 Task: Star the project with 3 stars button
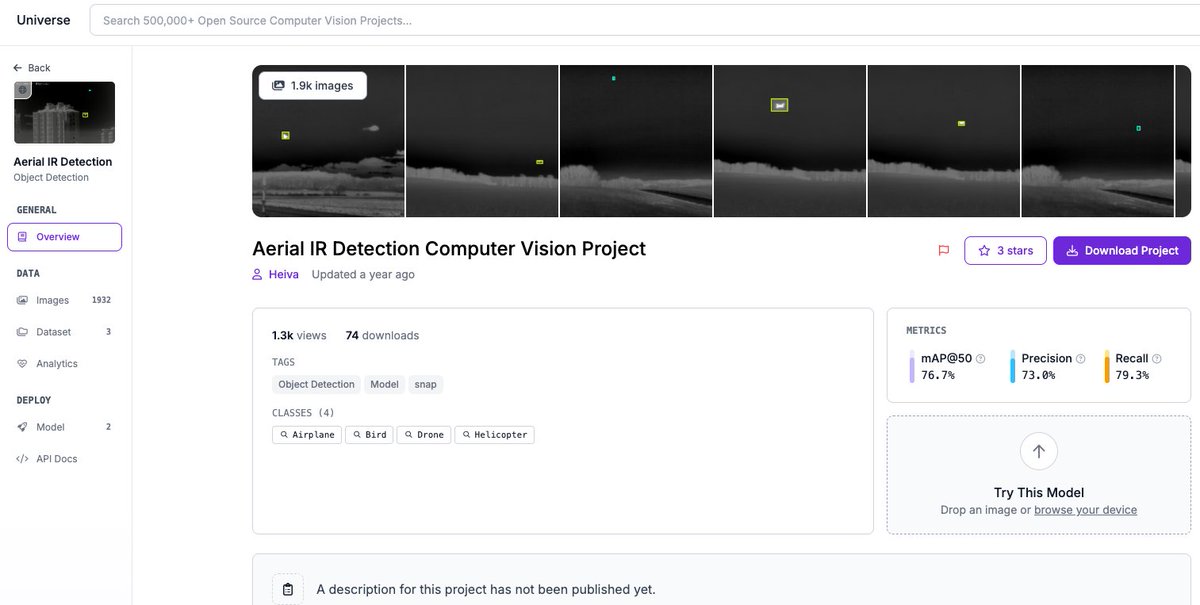pyautogui.click(x=1005, y=250)
